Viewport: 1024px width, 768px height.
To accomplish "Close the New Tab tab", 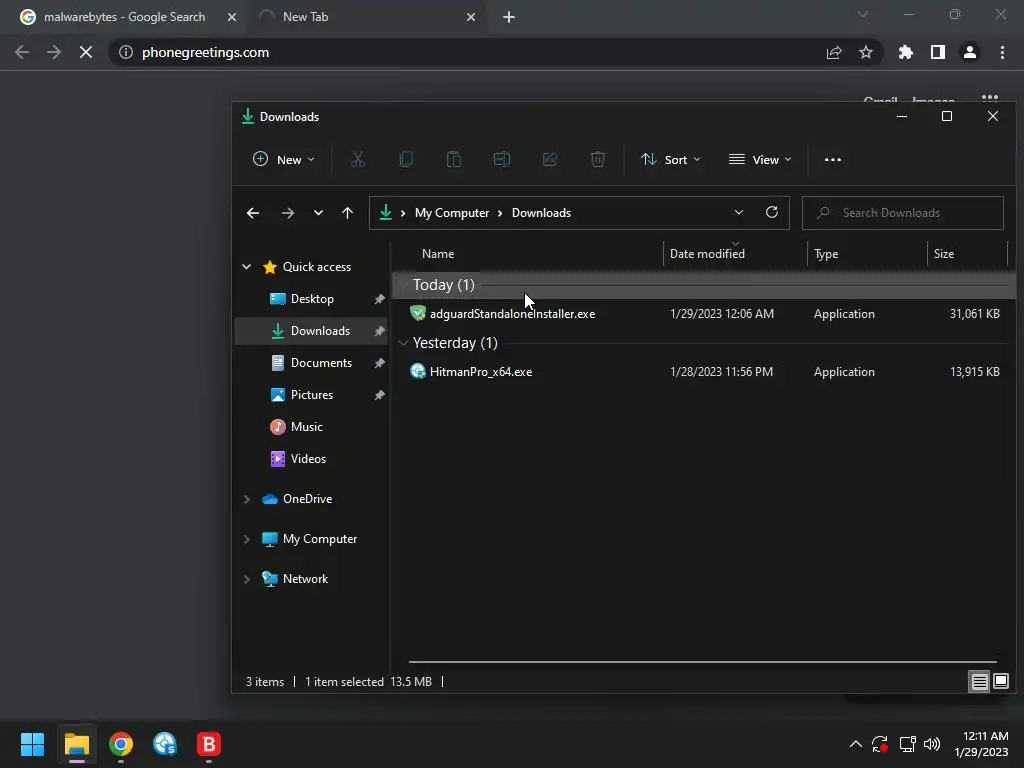I will point(471,17).
